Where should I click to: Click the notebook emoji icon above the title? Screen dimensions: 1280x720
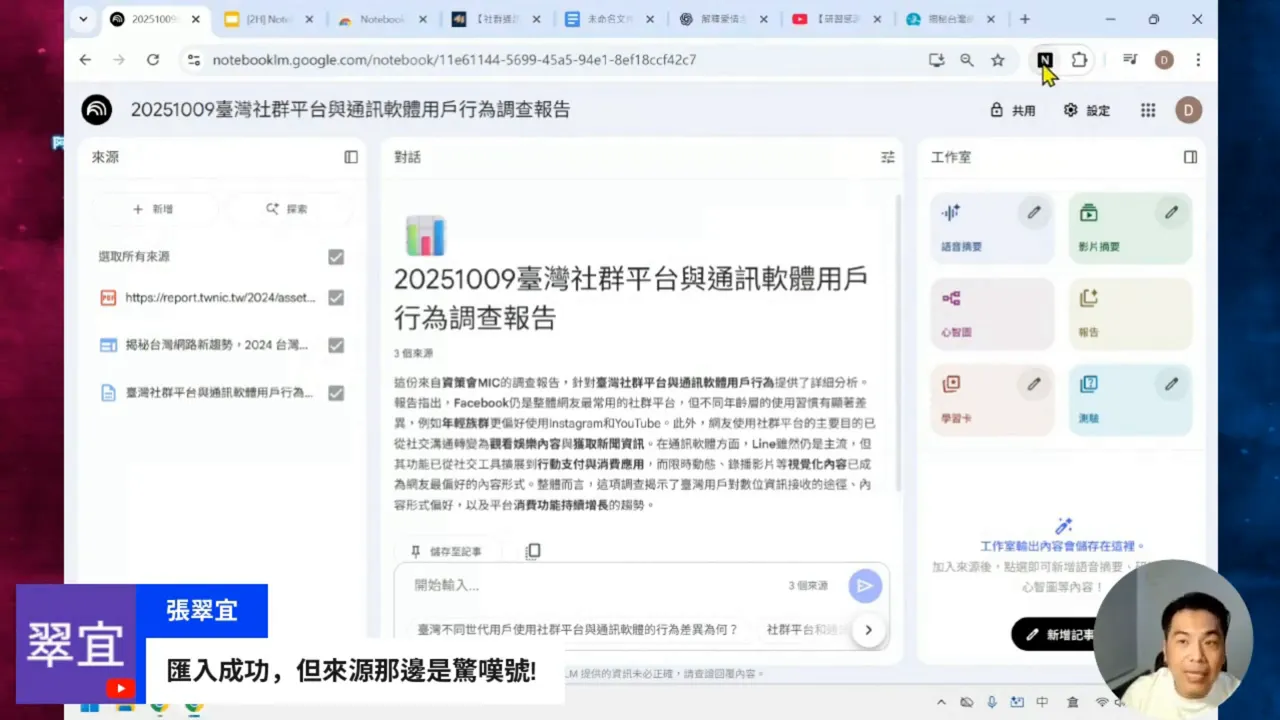[x=425, y=236]
